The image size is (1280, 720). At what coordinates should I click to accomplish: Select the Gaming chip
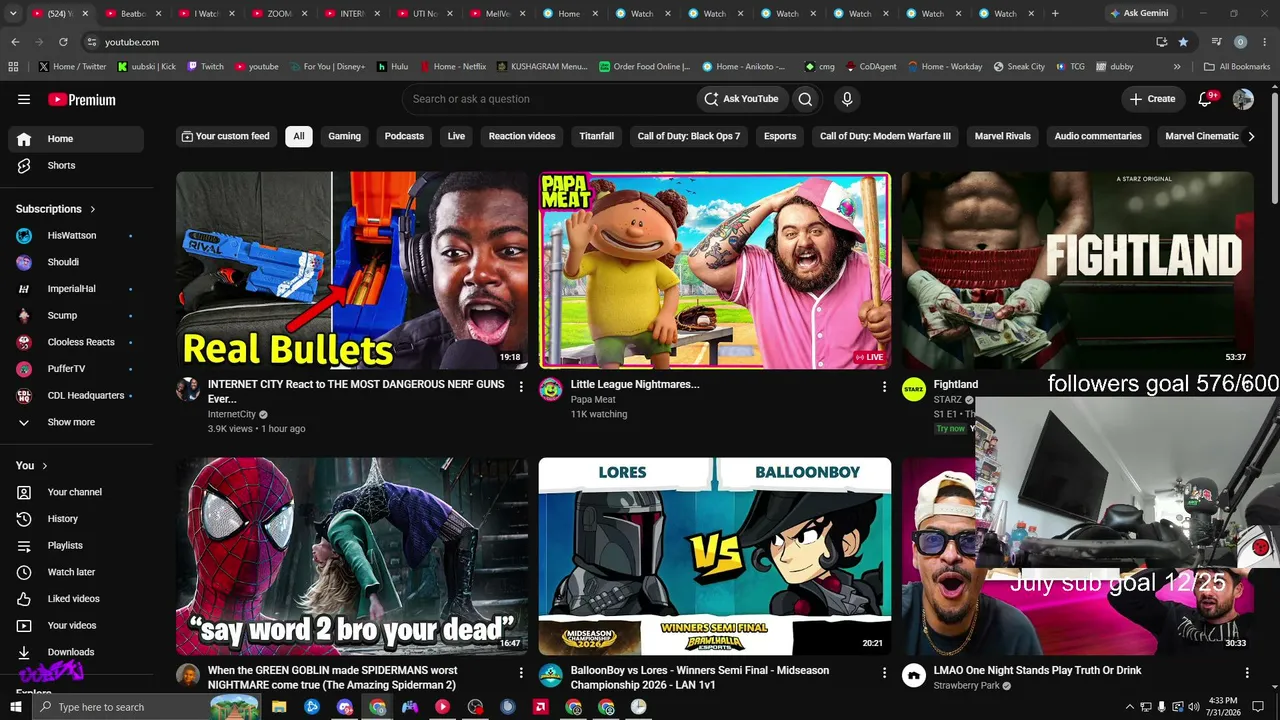[x=345, y=136]
